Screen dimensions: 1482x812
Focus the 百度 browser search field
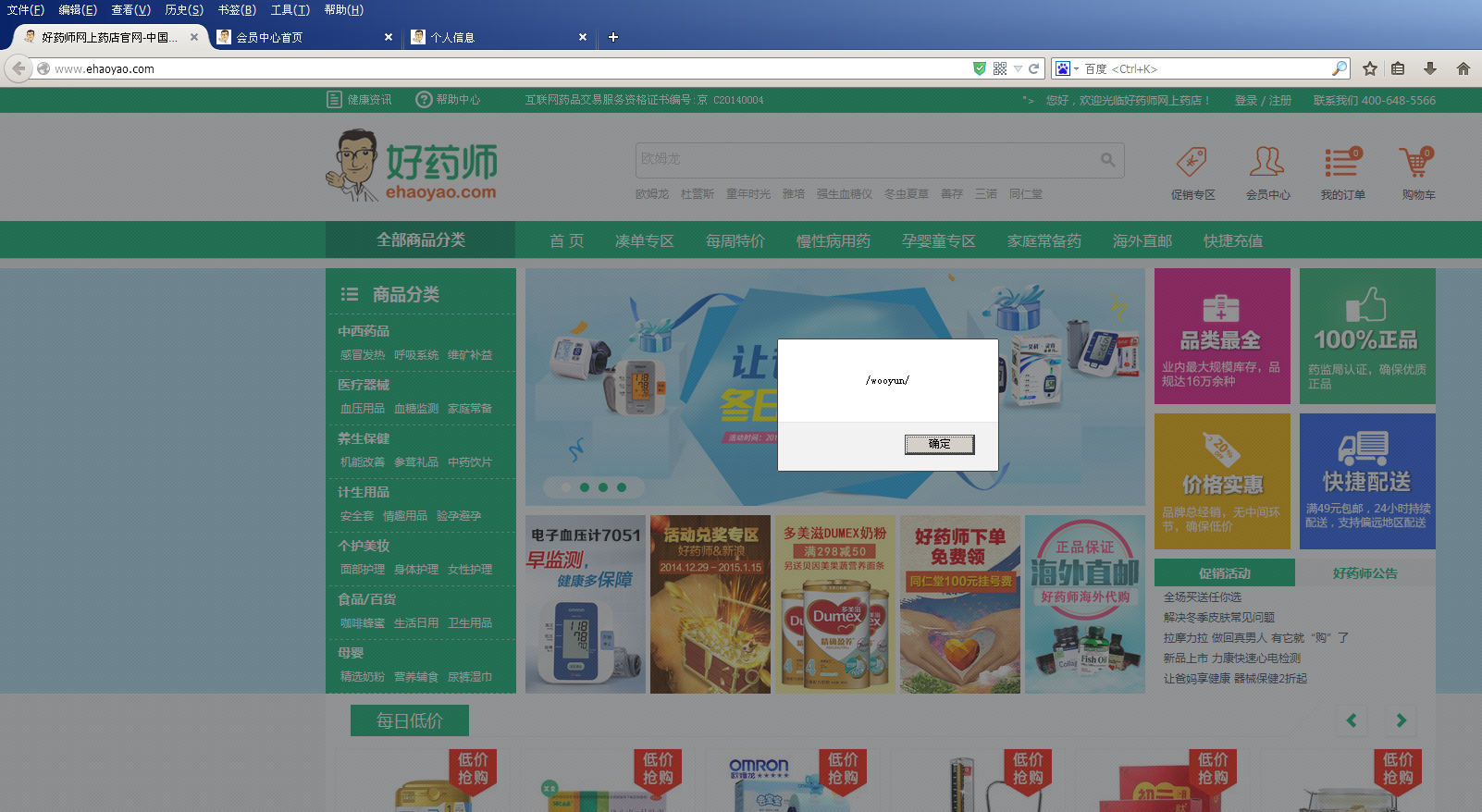pos(1205,68)
